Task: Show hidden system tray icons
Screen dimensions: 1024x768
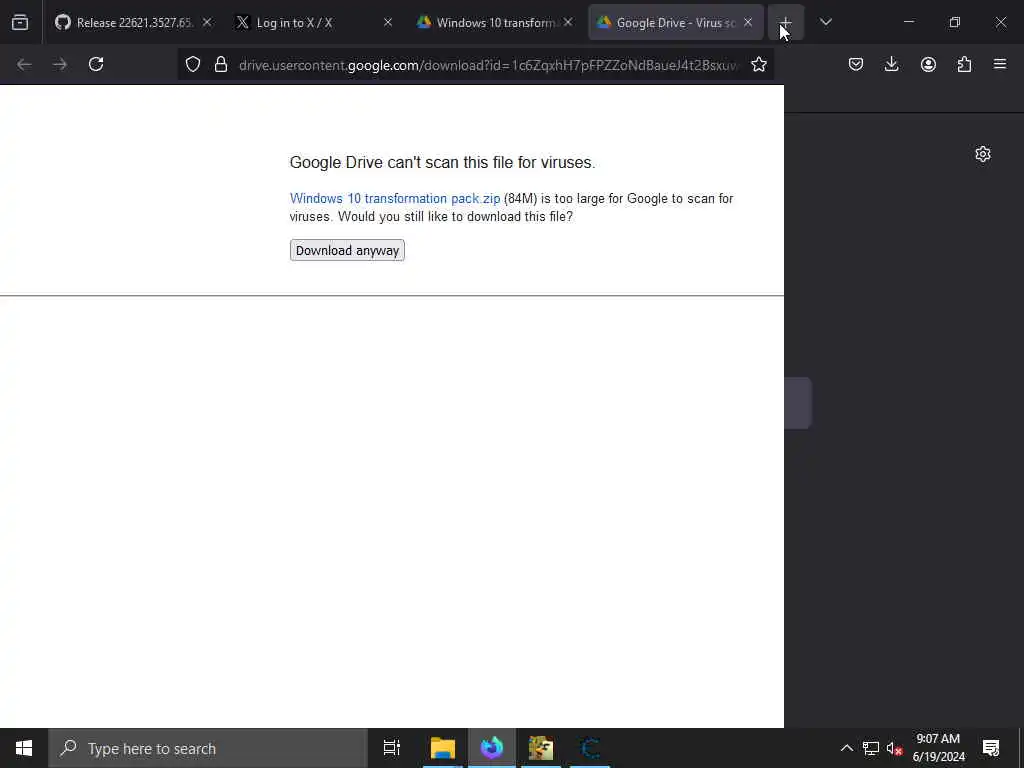Action: click(846, 748)
